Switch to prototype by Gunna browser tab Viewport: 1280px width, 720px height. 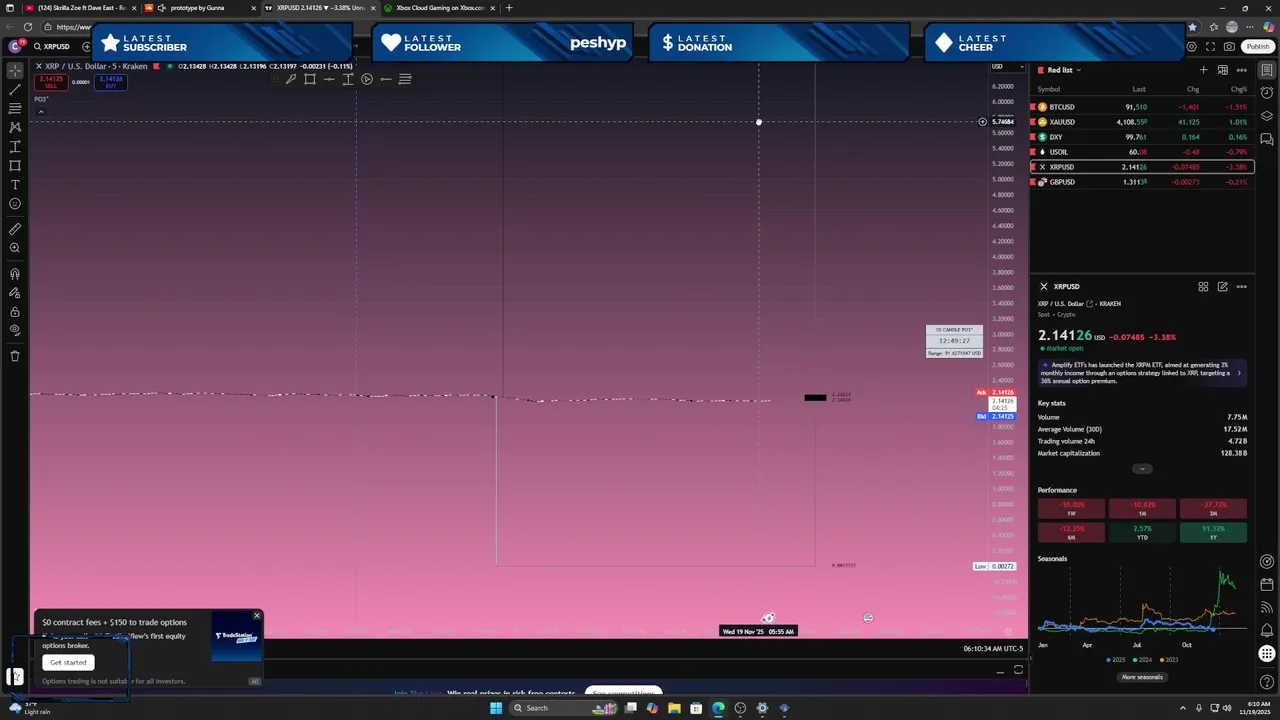[198, 8]
